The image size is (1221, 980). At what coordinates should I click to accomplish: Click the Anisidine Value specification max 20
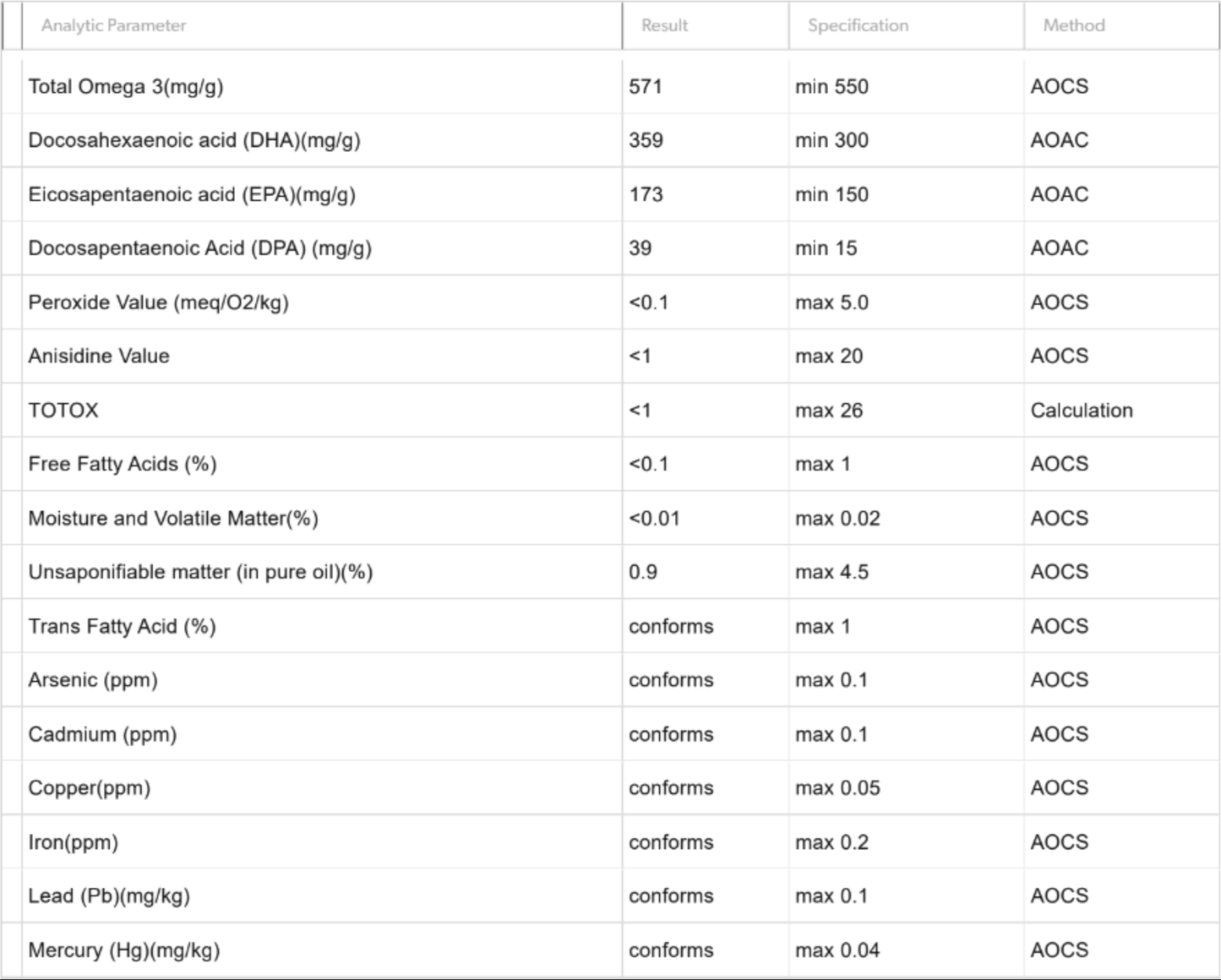click(828, 357)
